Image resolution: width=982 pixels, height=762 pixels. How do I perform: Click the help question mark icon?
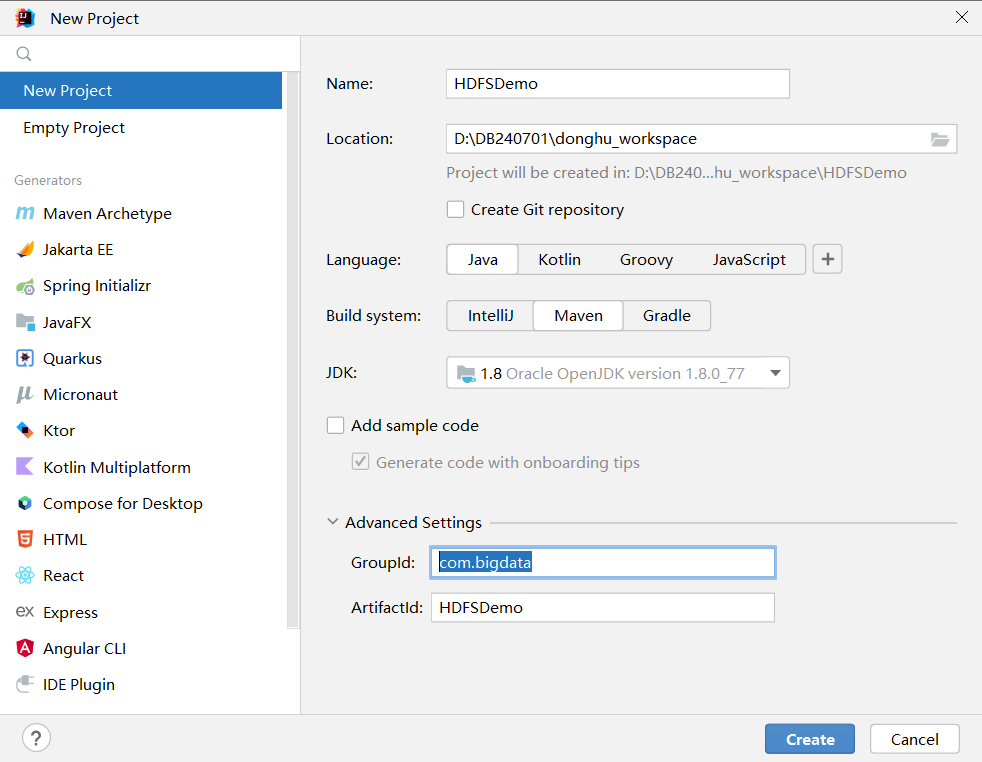tap(36, 739)
